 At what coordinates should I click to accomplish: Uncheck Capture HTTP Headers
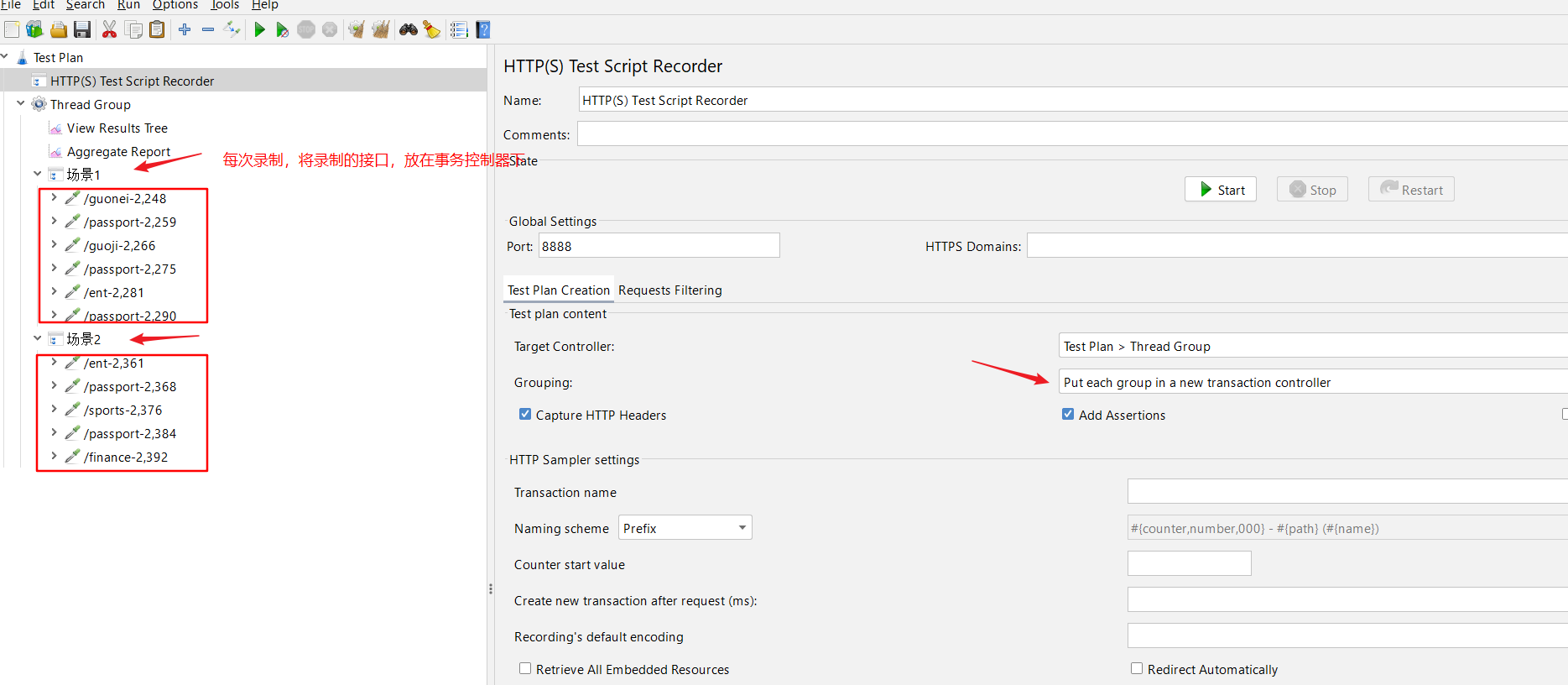pyautogui.click(x=525, y=415)
